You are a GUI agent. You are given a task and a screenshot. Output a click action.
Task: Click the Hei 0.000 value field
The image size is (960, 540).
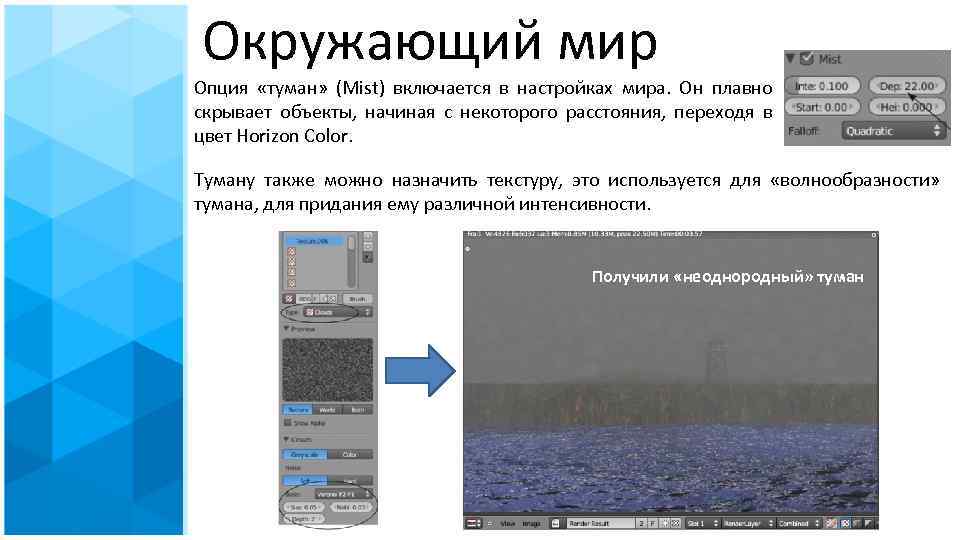[907, 107]
